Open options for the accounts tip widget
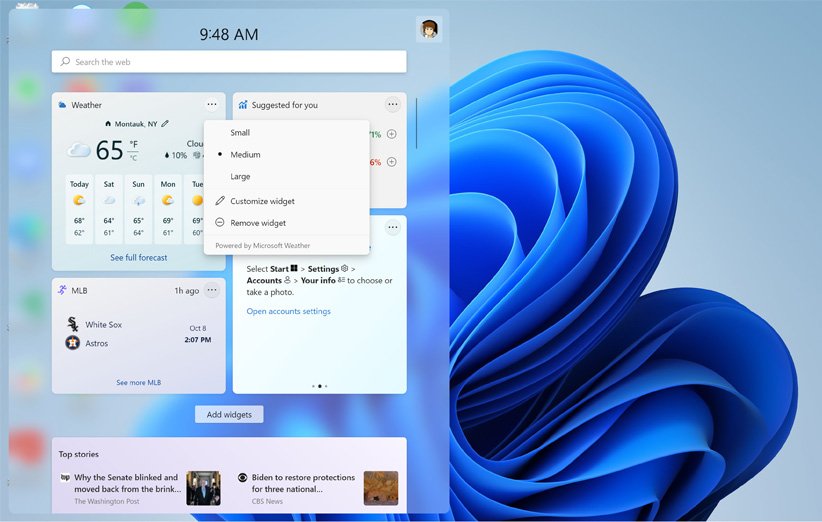The height and width of the screenshot is (522, 822). pos(392,228)
